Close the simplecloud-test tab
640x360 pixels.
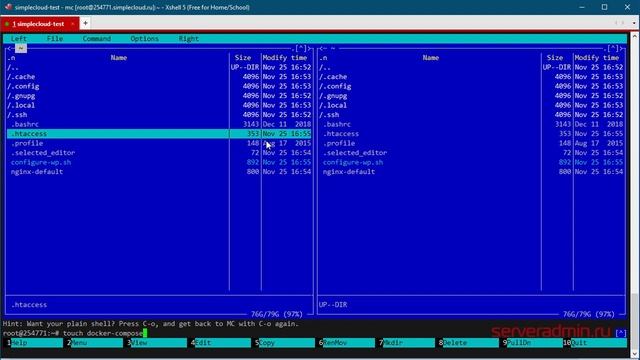click(x=73, y=24)
